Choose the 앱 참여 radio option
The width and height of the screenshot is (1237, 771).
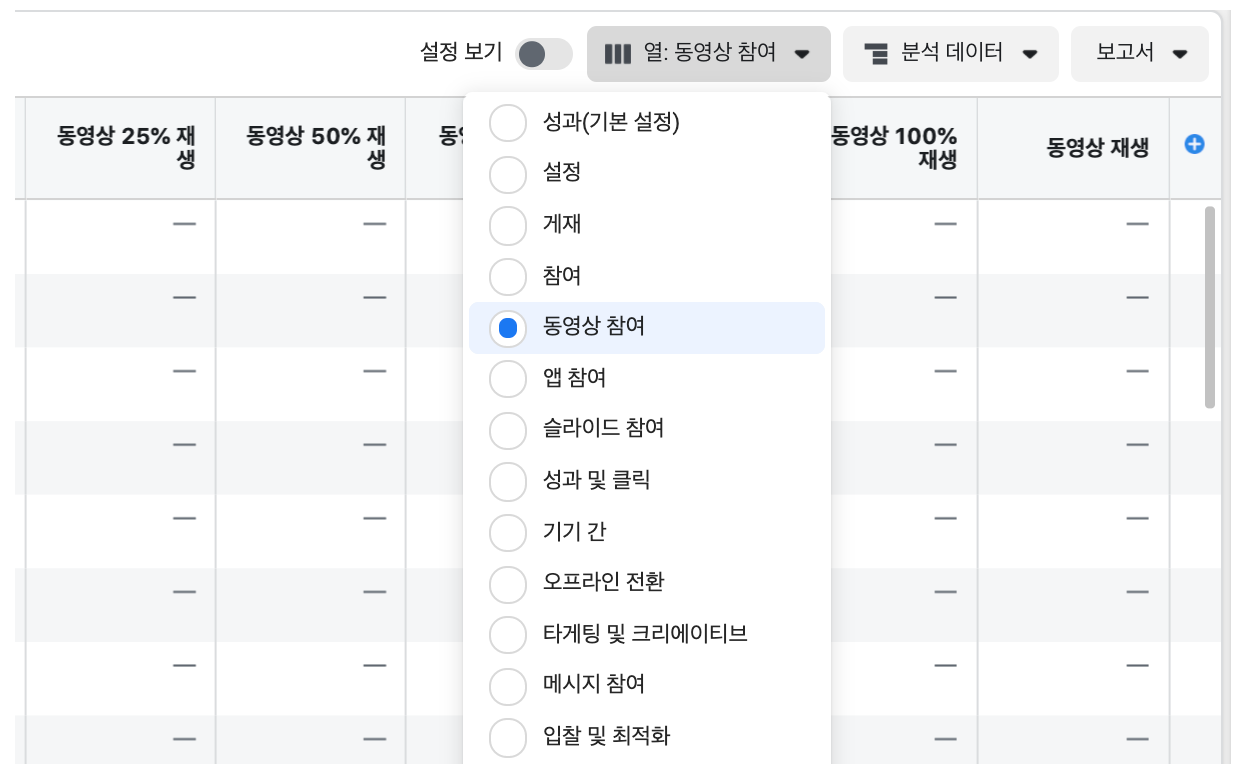(x=508, y=378)
